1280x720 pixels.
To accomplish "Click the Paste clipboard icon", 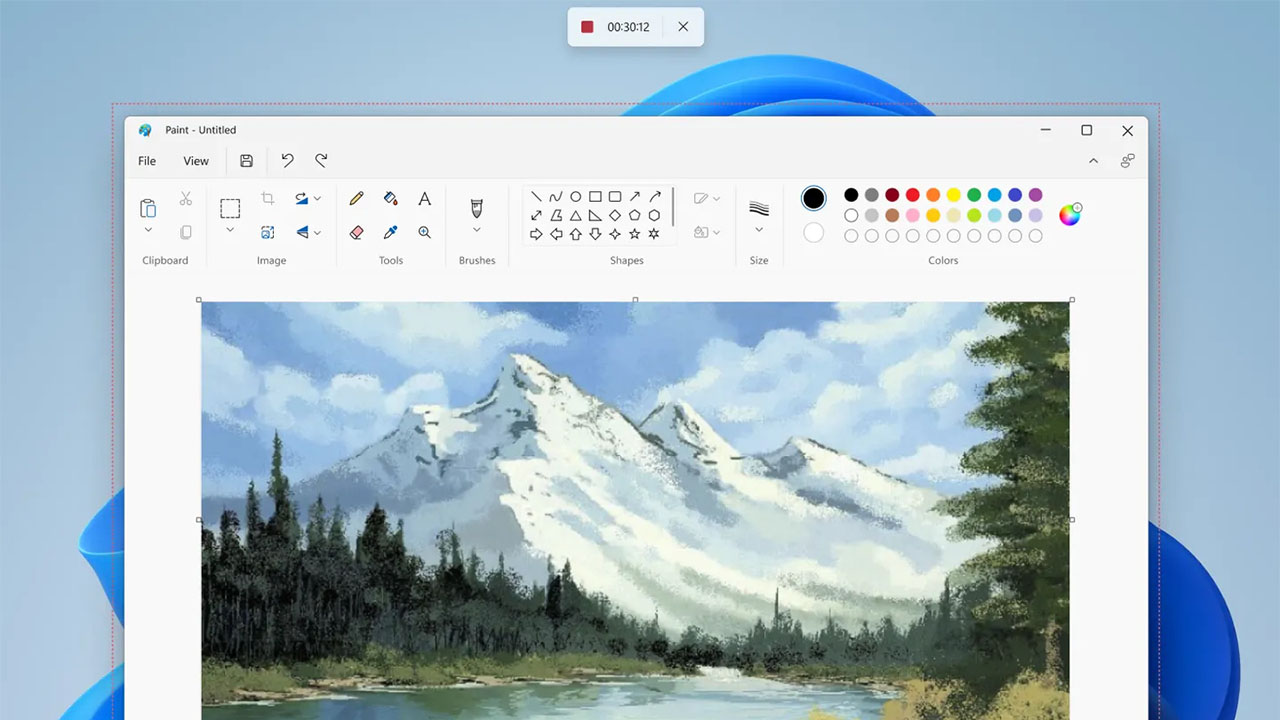I will tap(148, 208).
